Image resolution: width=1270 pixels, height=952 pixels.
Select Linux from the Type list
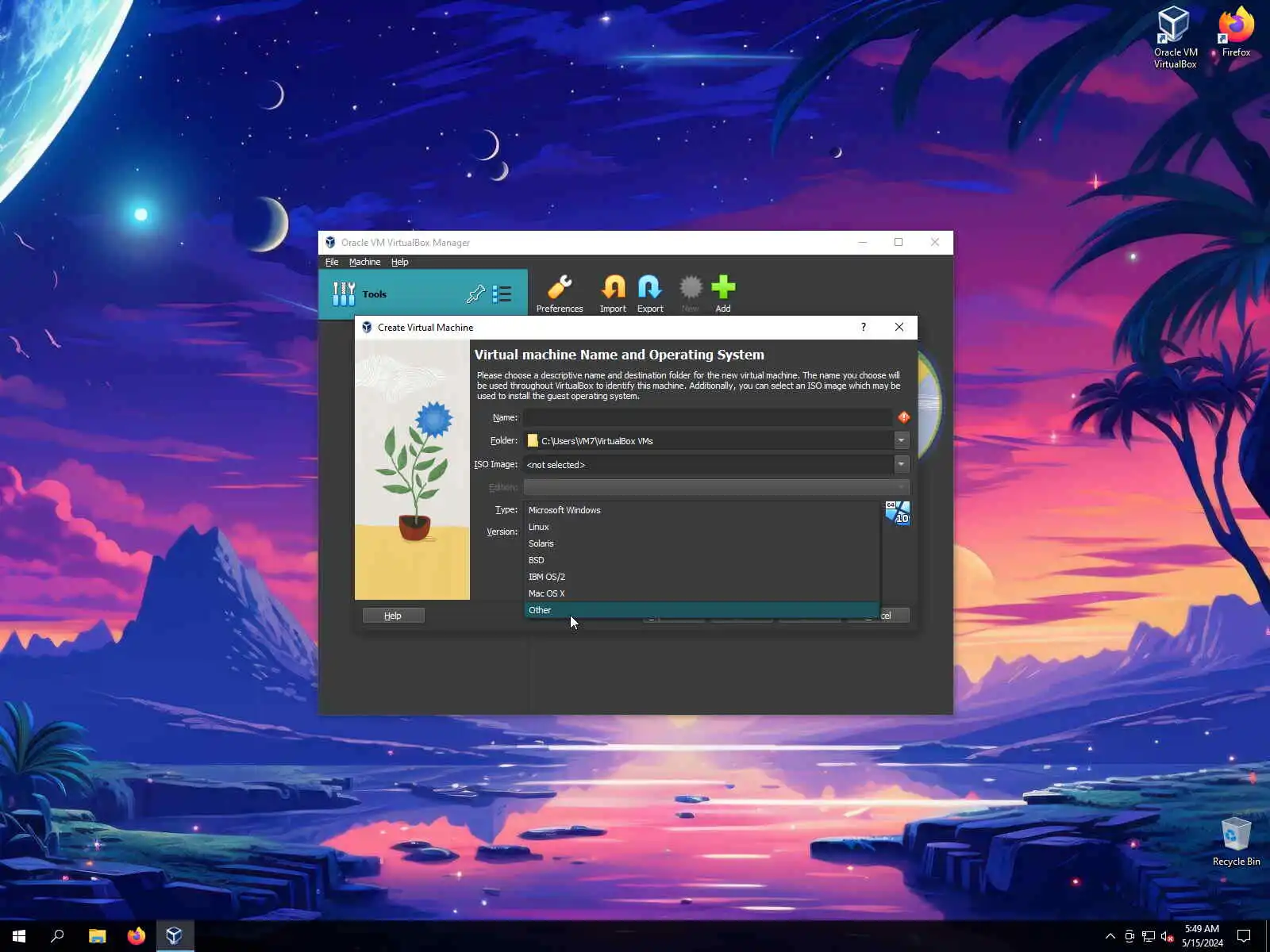click(x=702, y=527)
